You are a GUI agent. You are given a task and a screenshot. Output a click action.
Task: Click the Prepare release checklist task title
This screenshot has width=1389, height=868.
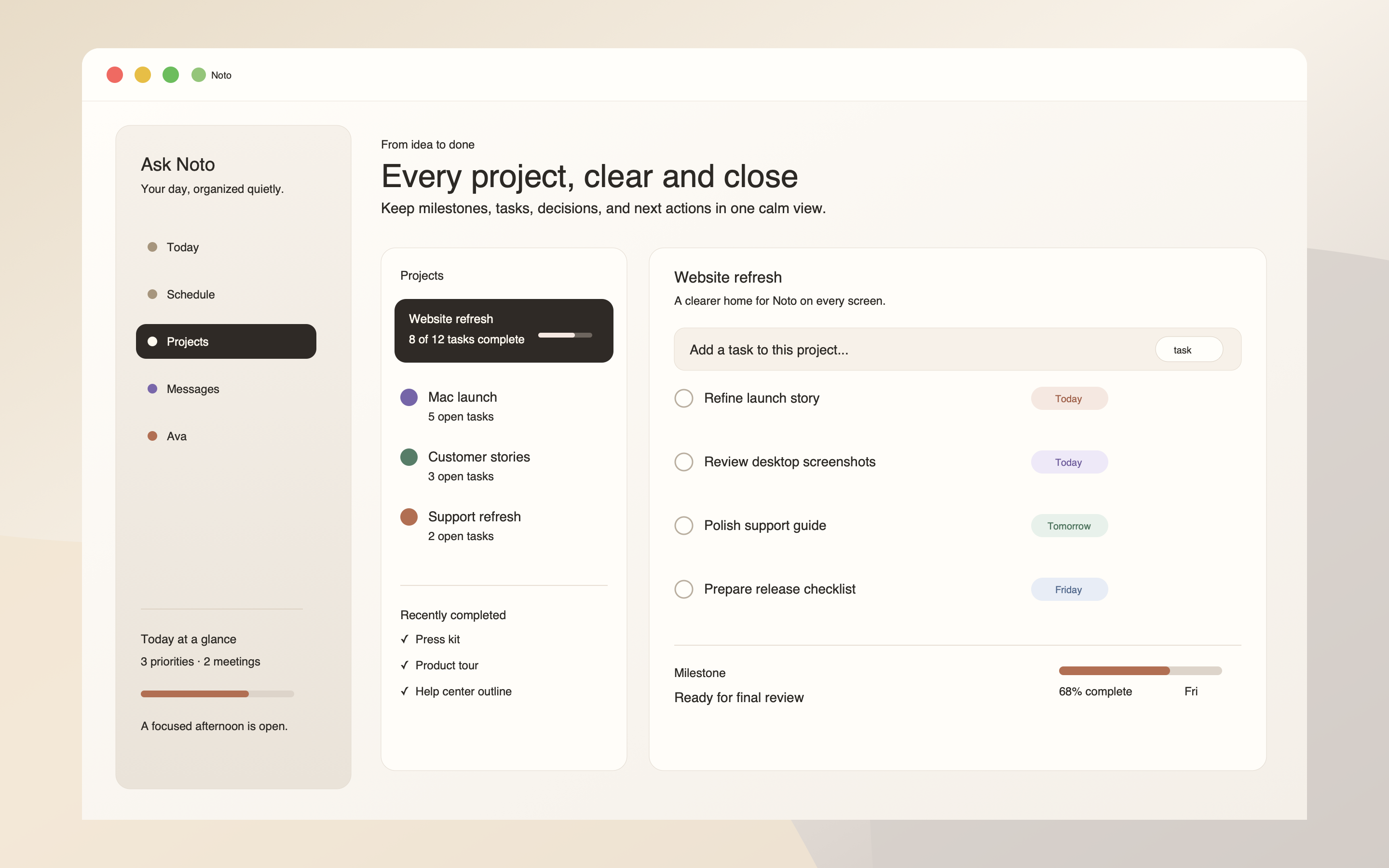tap(779, 589)
